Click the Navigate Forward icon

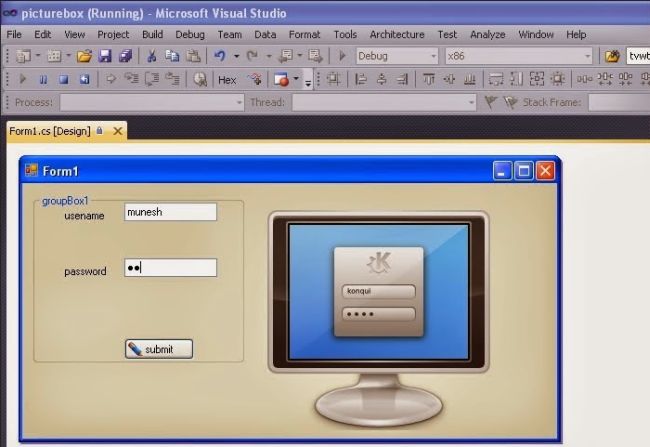click(x=315, y=56)
